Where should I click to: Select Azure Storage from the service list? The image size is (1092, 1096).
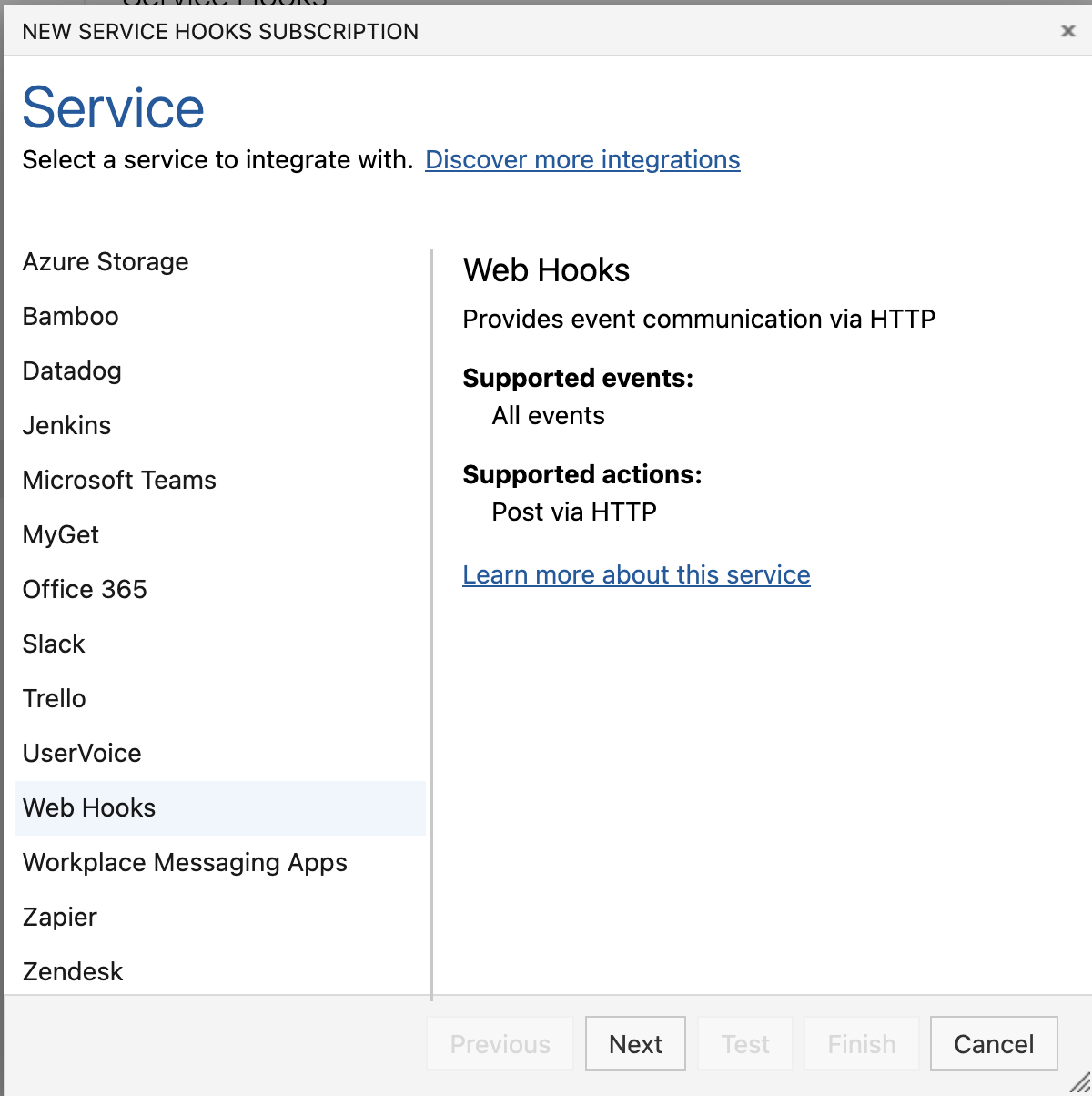pyautogui.click(x=220, y=262)
